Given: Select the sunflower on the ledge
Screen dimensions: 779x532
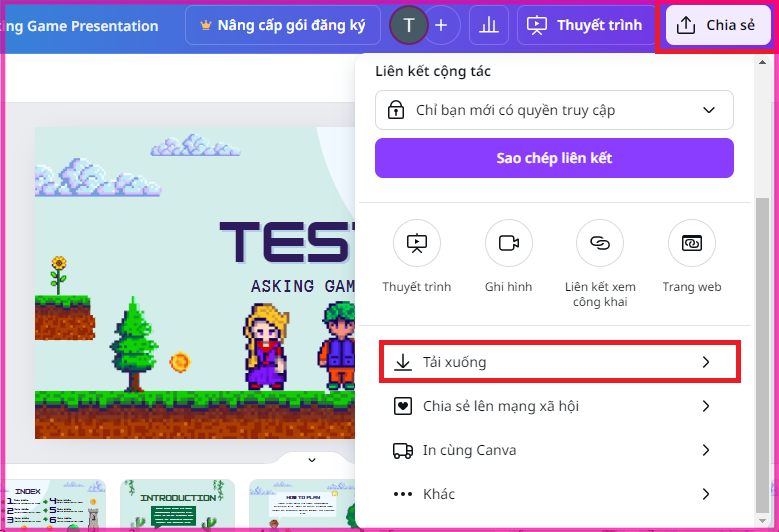Looking at the screenshot, I should [x=59, y=276].
